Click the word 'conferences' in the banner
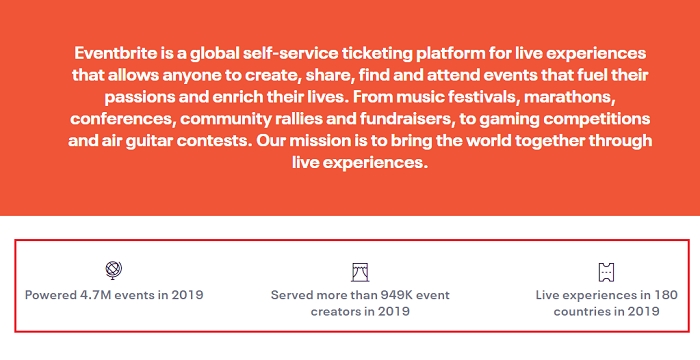This screenshot has width=700, height=360. click(122, 119)
